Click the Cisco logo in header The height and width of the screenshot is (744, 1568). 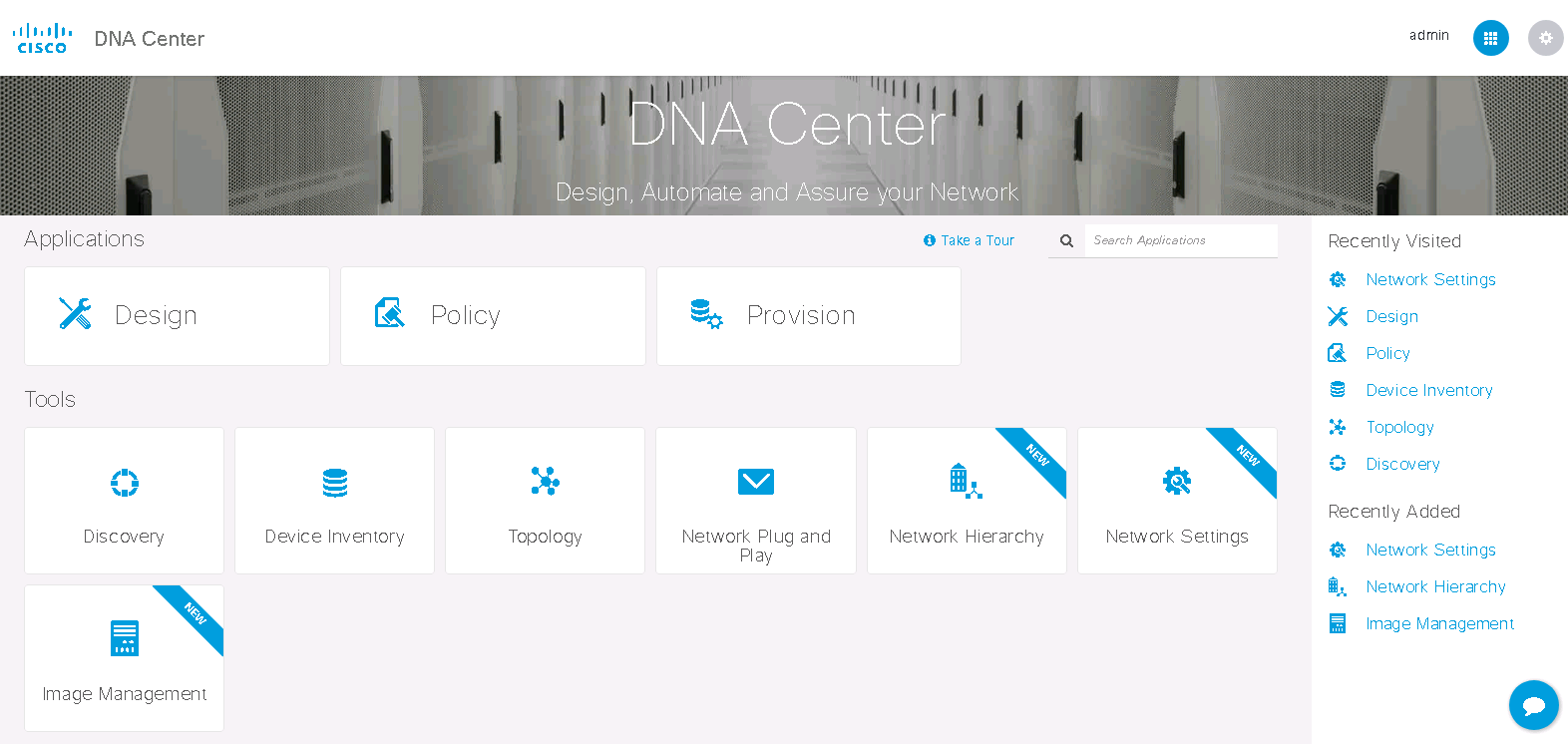point(42,38)
